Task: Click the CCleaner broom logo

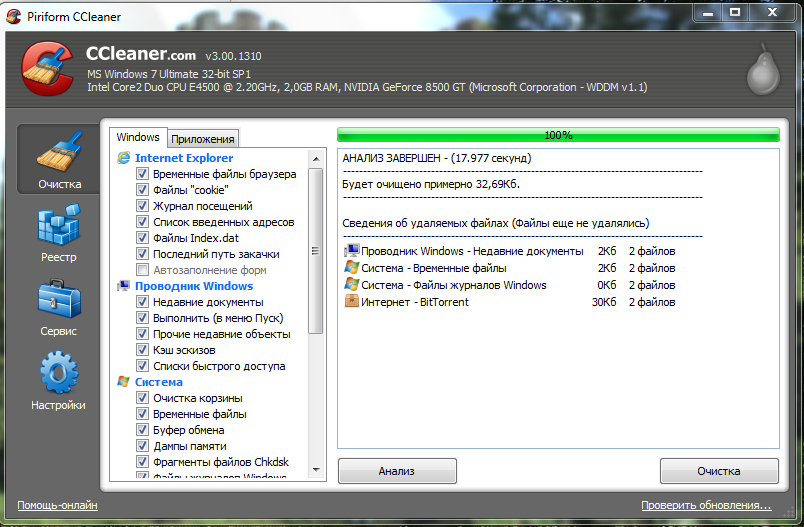Action: tap(47, 68)
